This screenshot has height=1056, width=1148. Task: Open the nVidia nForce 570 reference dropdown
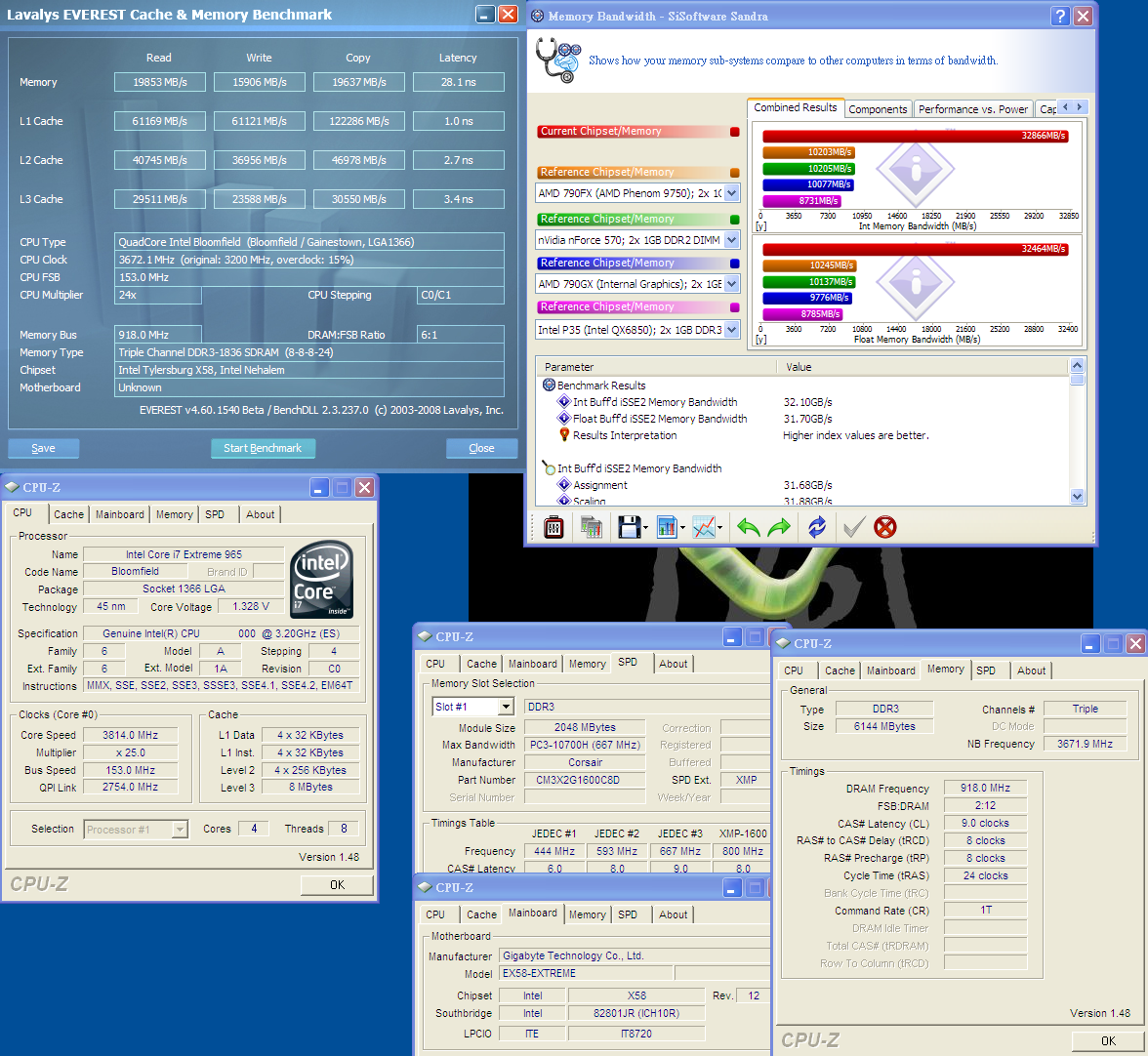[732, 240]
